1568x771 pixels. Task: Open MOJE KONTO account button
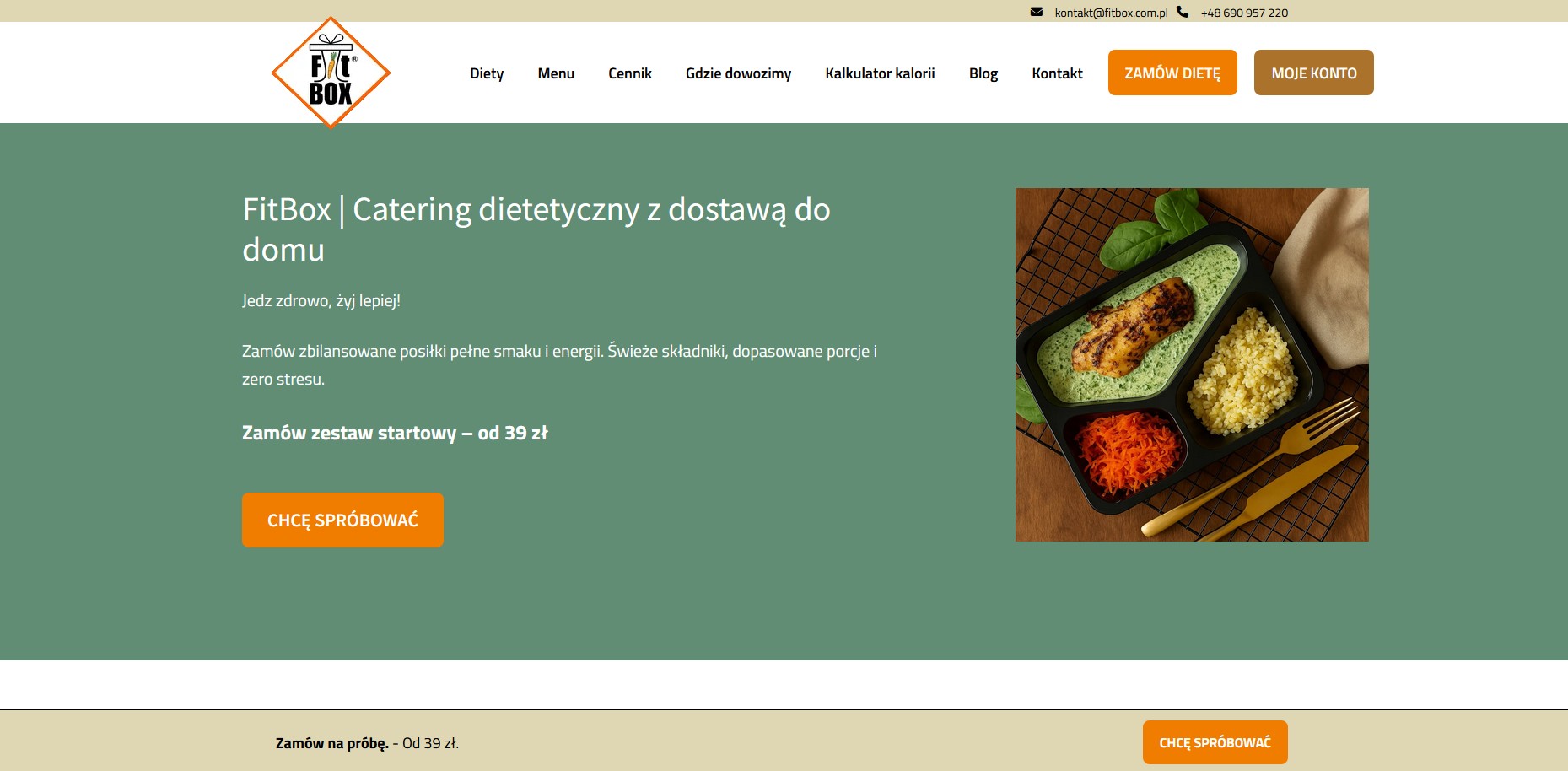(1314, 73)
